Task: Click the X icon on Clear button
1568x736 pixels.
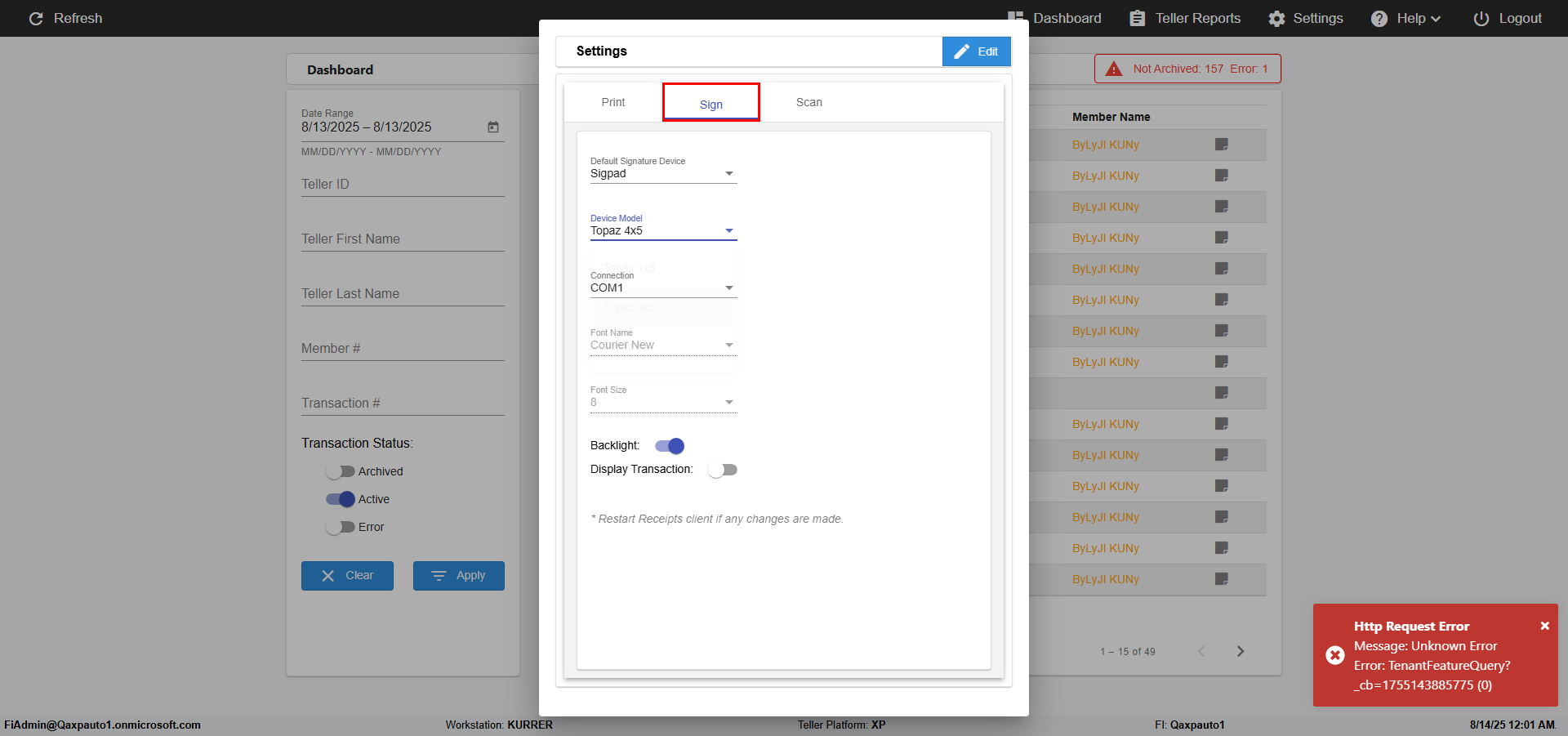Action: 328,576
